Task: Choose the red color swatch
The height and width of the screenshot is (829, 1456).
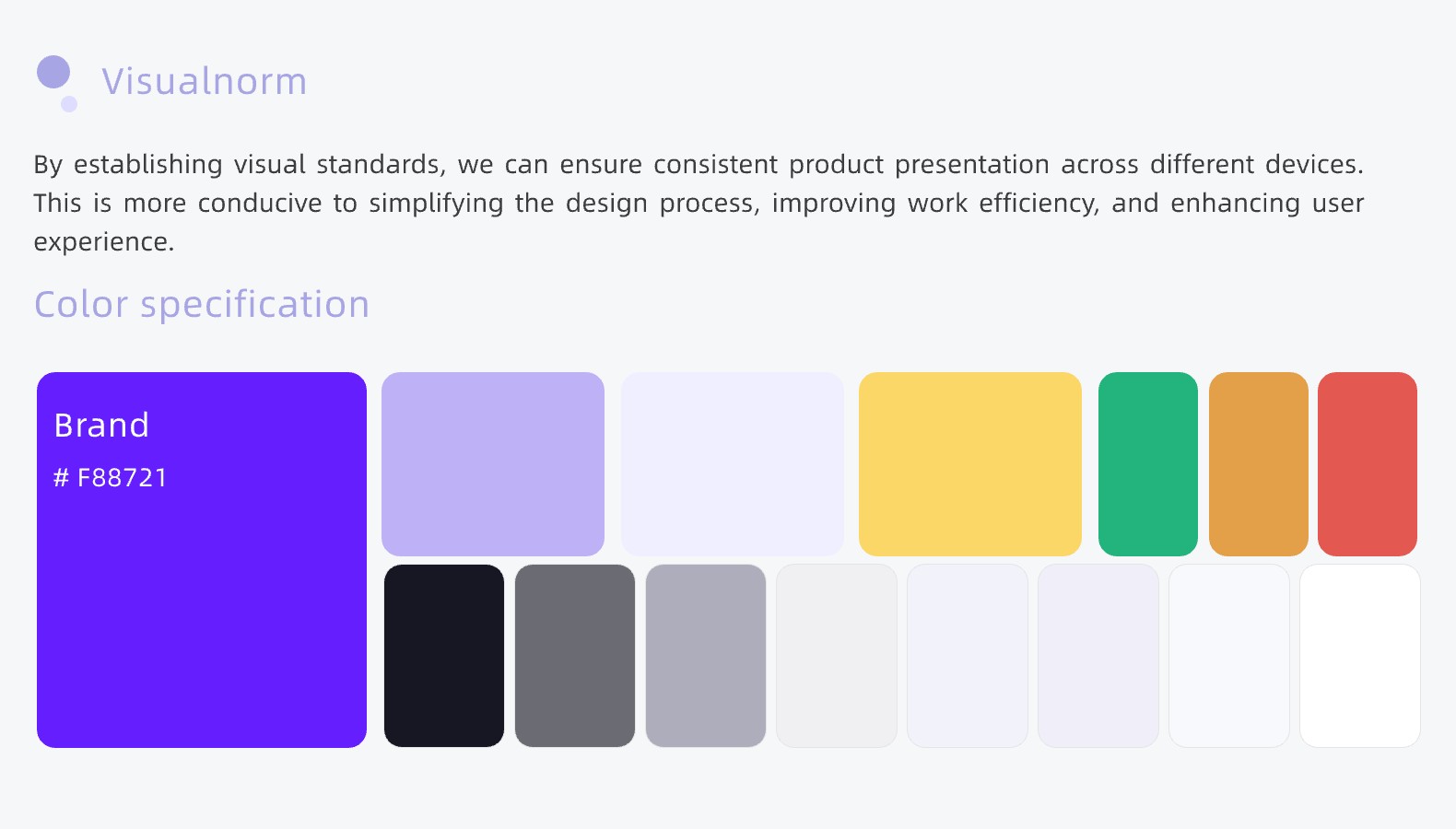Action: (x=1368, y=463)
